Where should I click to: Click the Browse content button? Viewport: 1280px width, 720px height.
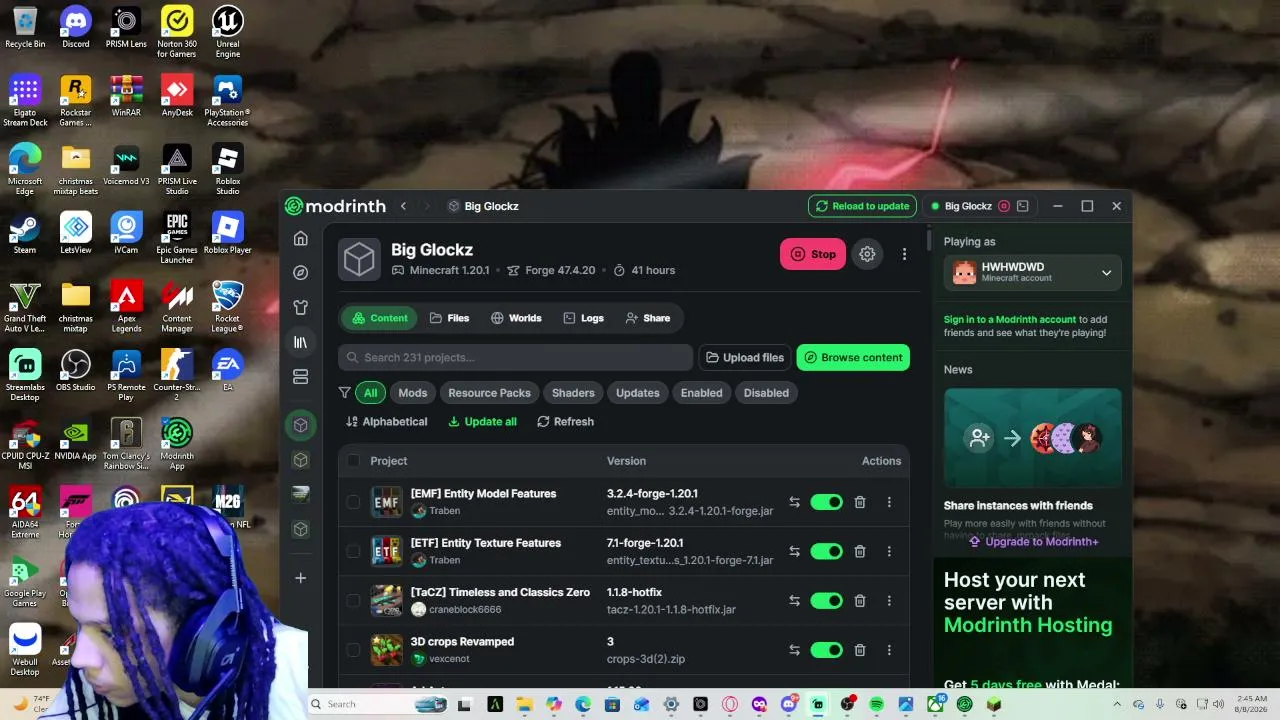853,357
